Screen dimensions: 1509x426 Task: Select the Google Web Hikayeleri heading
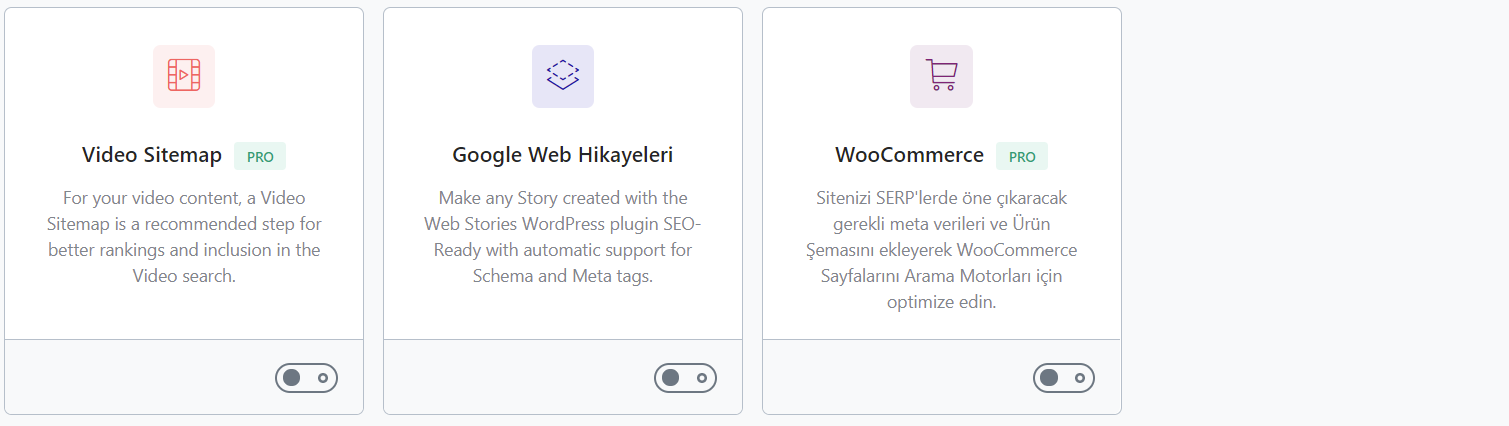coord(563,156)
